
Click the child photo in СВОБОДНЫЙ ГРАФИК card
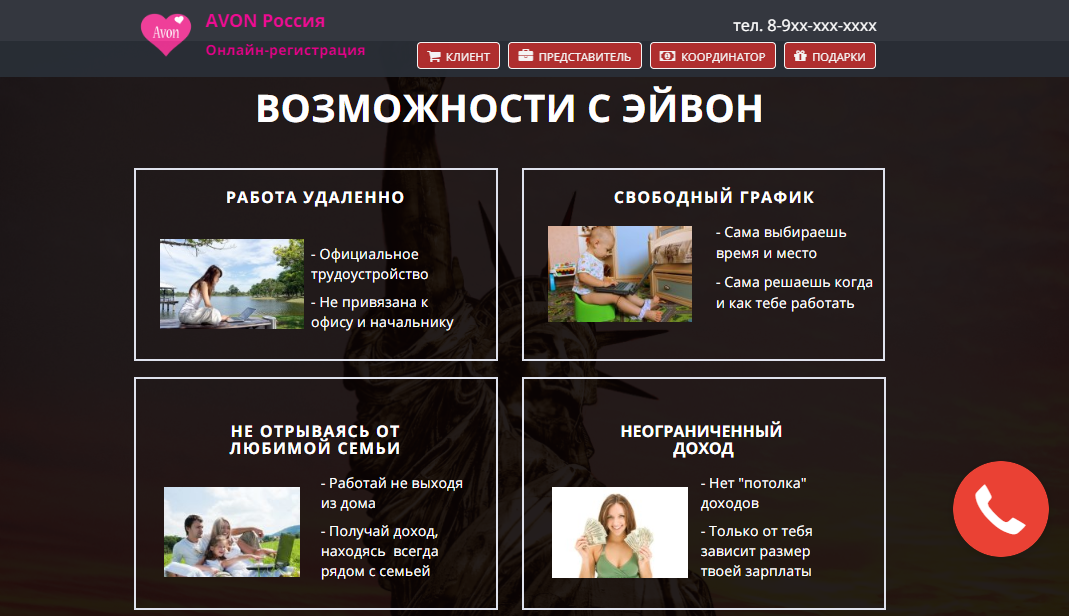[x=619, y=273]
